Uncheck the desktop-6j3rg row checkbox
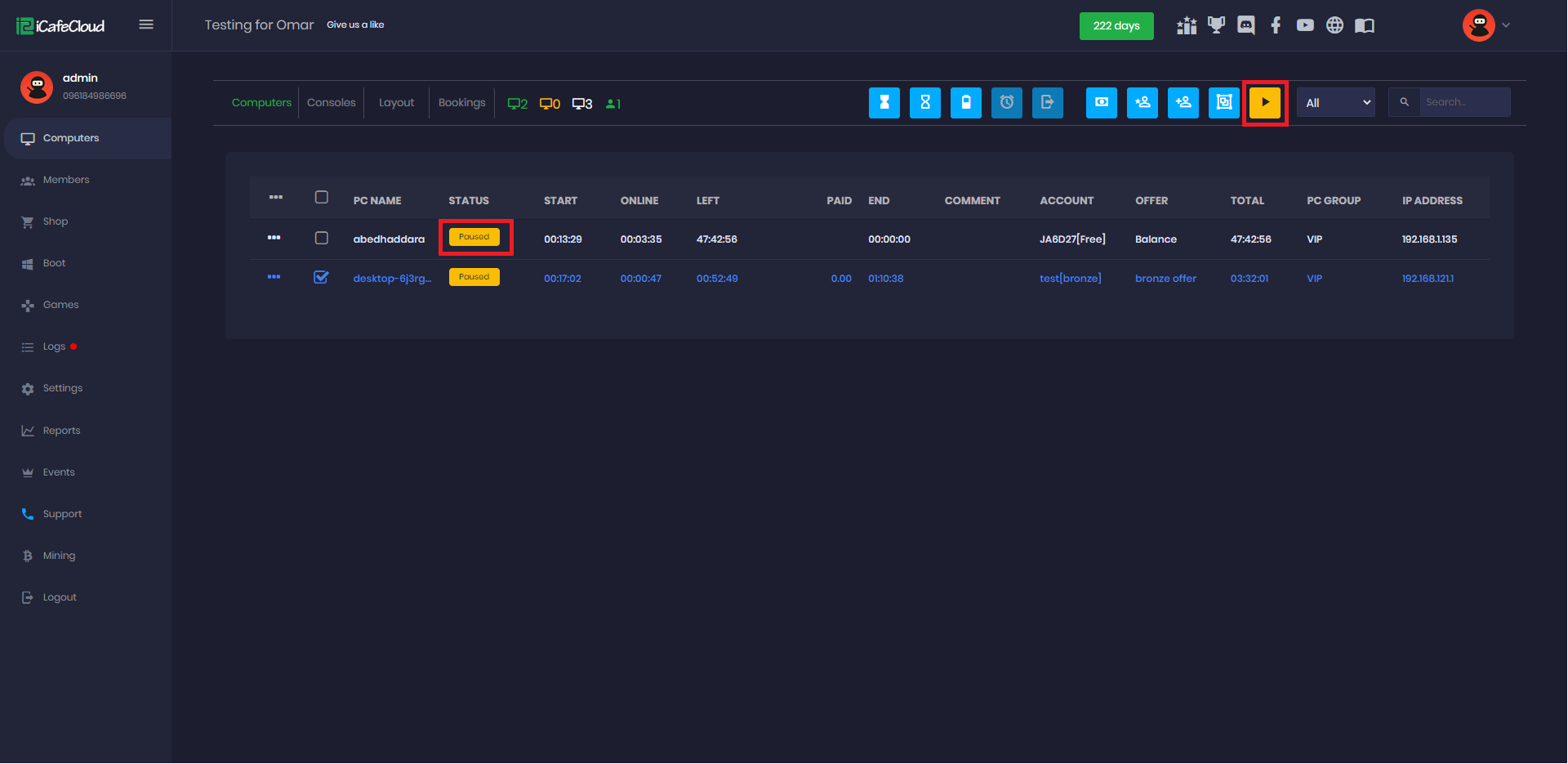This screenshot has height=764, width=1568. [322, 277]
